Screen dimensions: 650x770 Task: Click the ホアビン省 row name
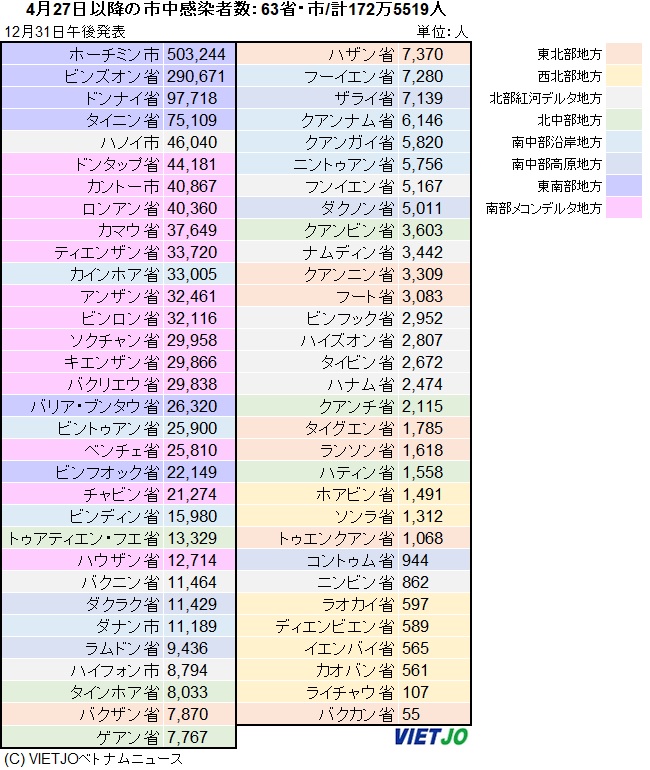tap(355, 495)
